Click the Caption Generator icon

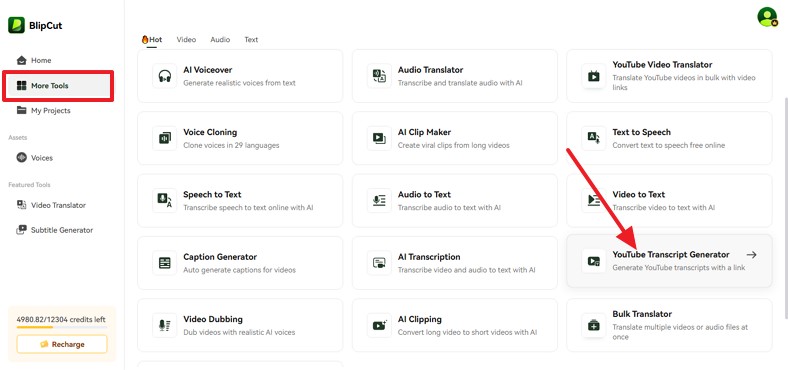click(165, 263)
